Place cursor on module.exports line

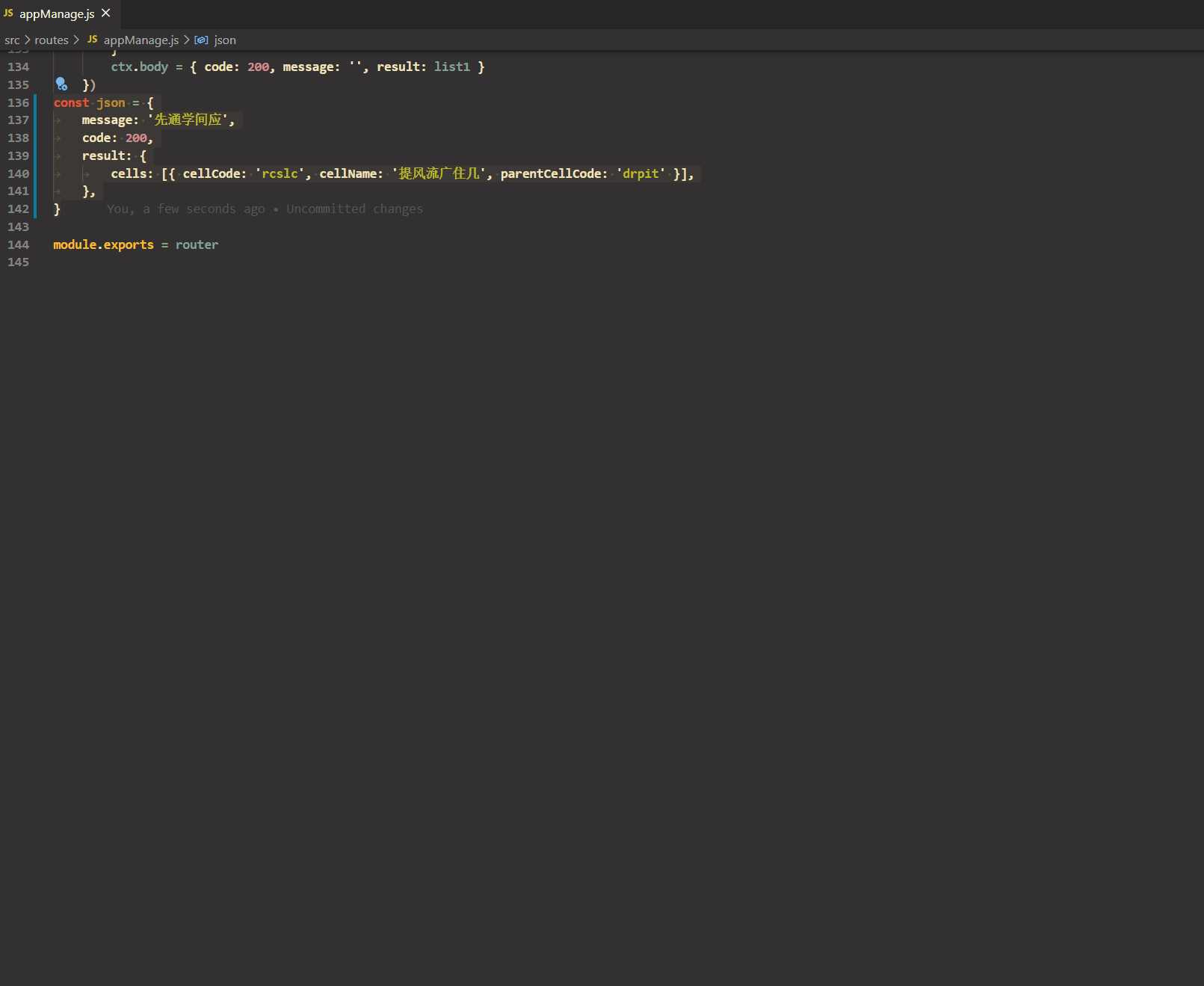(x=136, y=244)
